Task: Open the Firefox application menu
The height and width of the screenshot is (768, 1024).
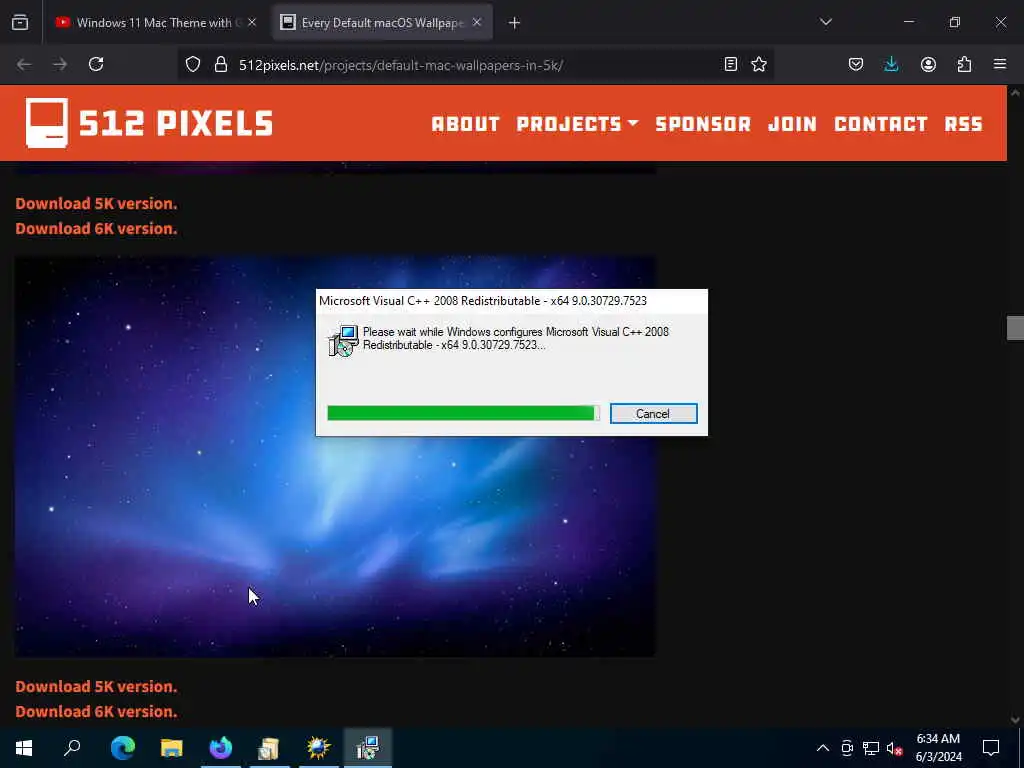Action: click(x=1000, y=64)
